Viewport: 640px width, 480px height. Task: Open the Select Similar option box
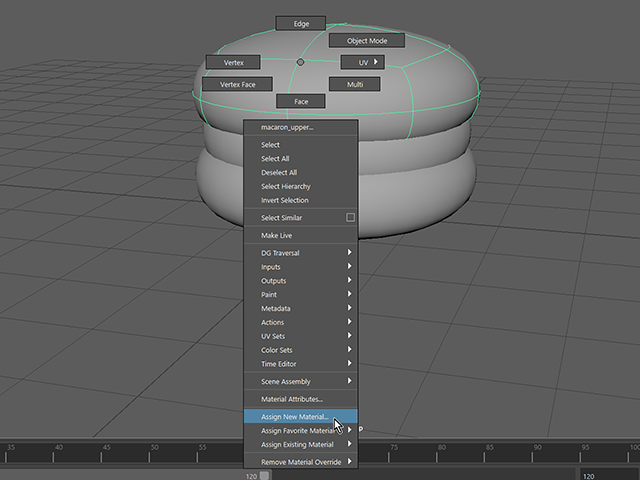pos(350,217)
